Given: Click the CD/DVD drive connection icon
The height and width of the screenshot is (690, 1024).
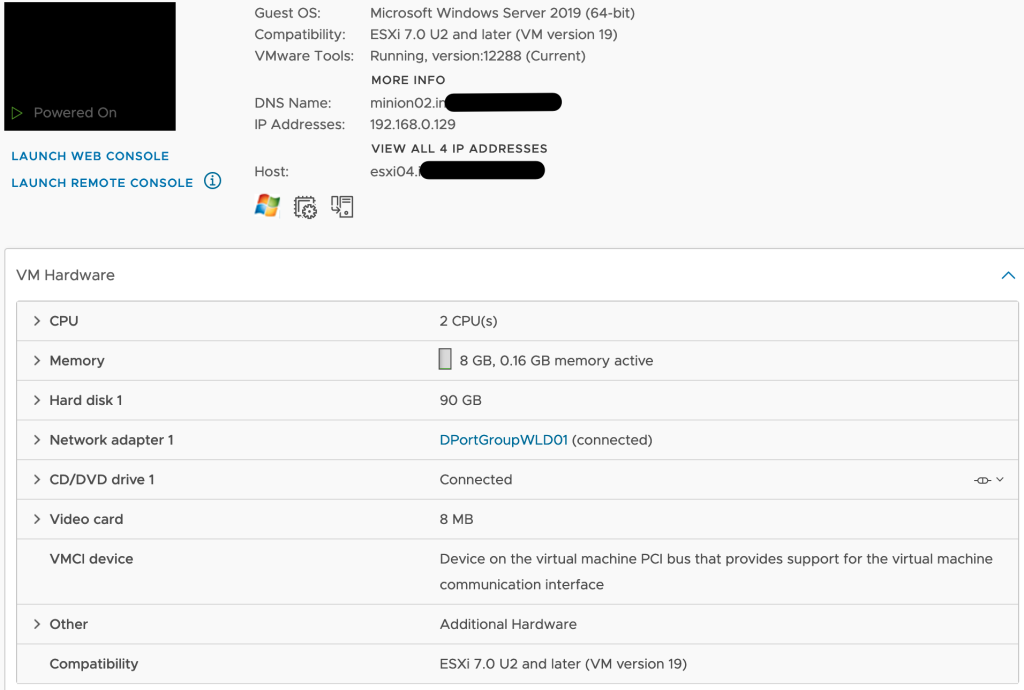Looking at the screenshot, I should click(982, 480).
